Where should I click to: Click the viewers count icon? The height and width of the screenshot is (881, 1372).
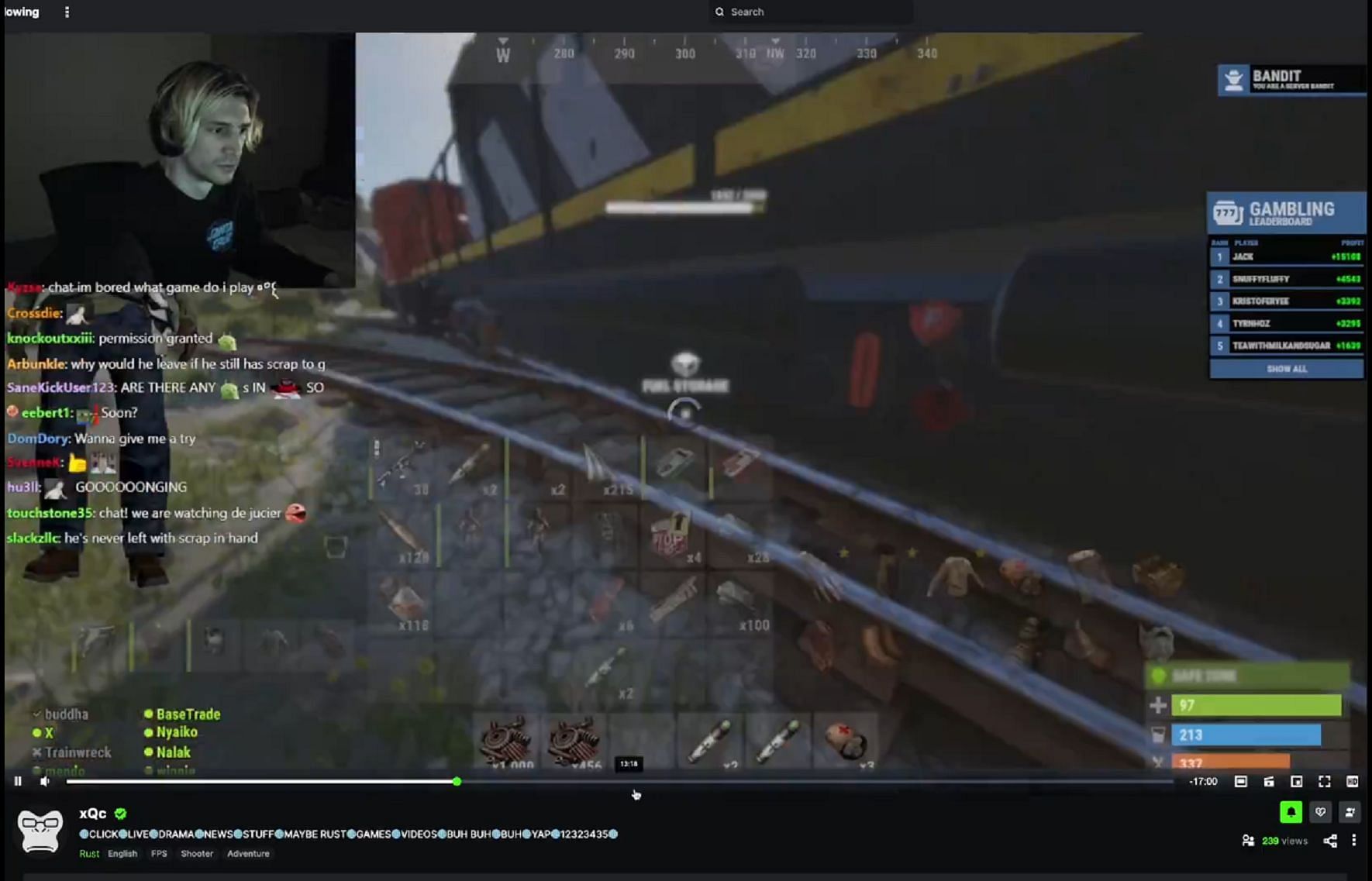pyautogui.click(x=1248, y=841)
